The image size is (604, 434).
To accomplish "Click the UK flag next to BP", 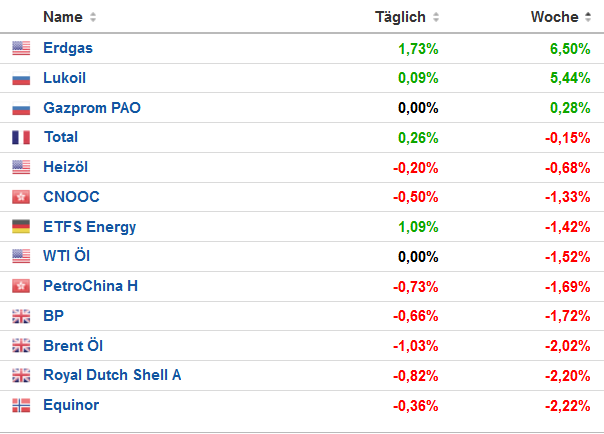I will pos(21,317).
